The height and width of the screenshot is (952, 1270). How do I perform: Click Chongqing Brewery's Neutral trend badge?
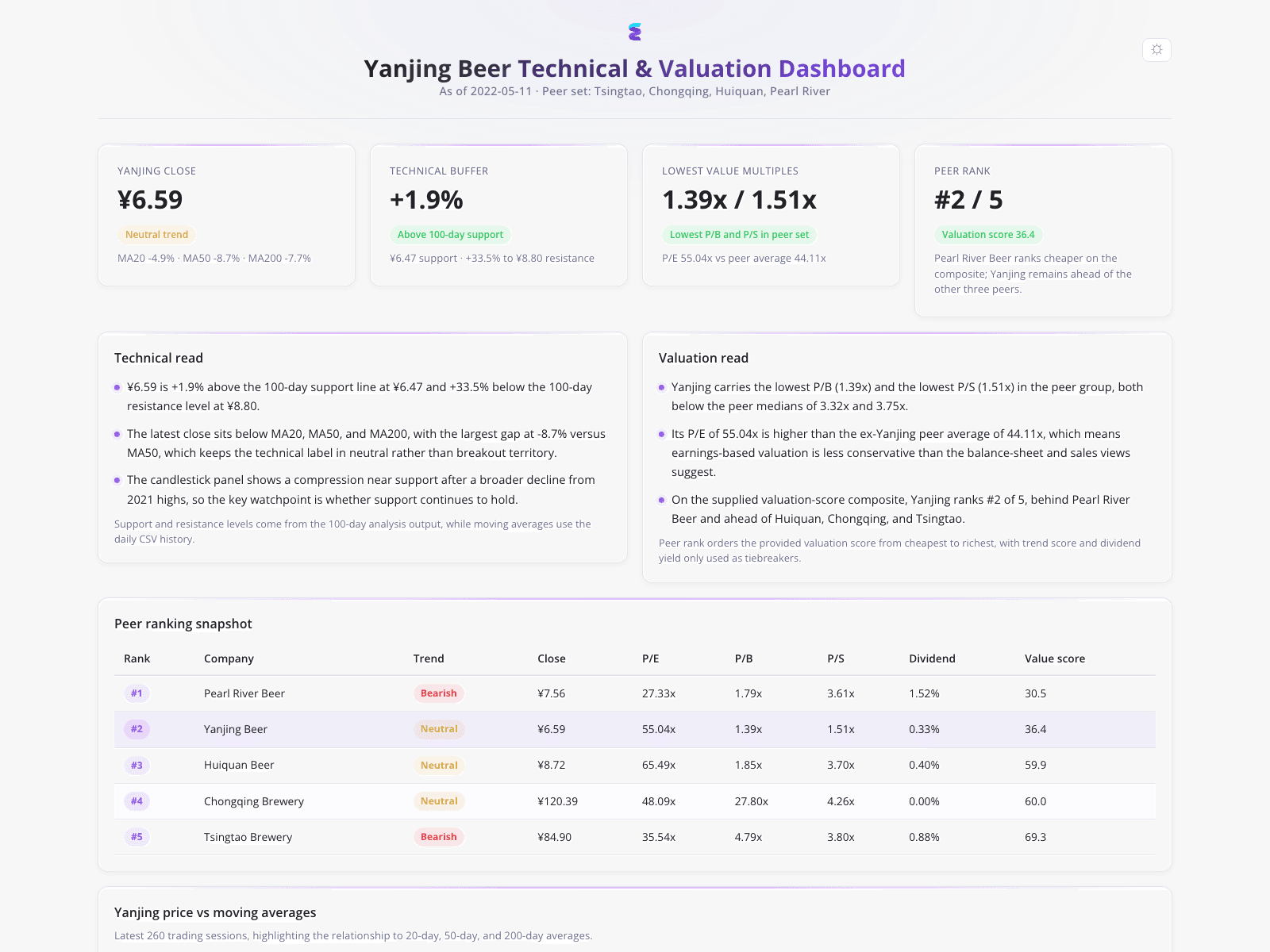(x=439, y=801)
